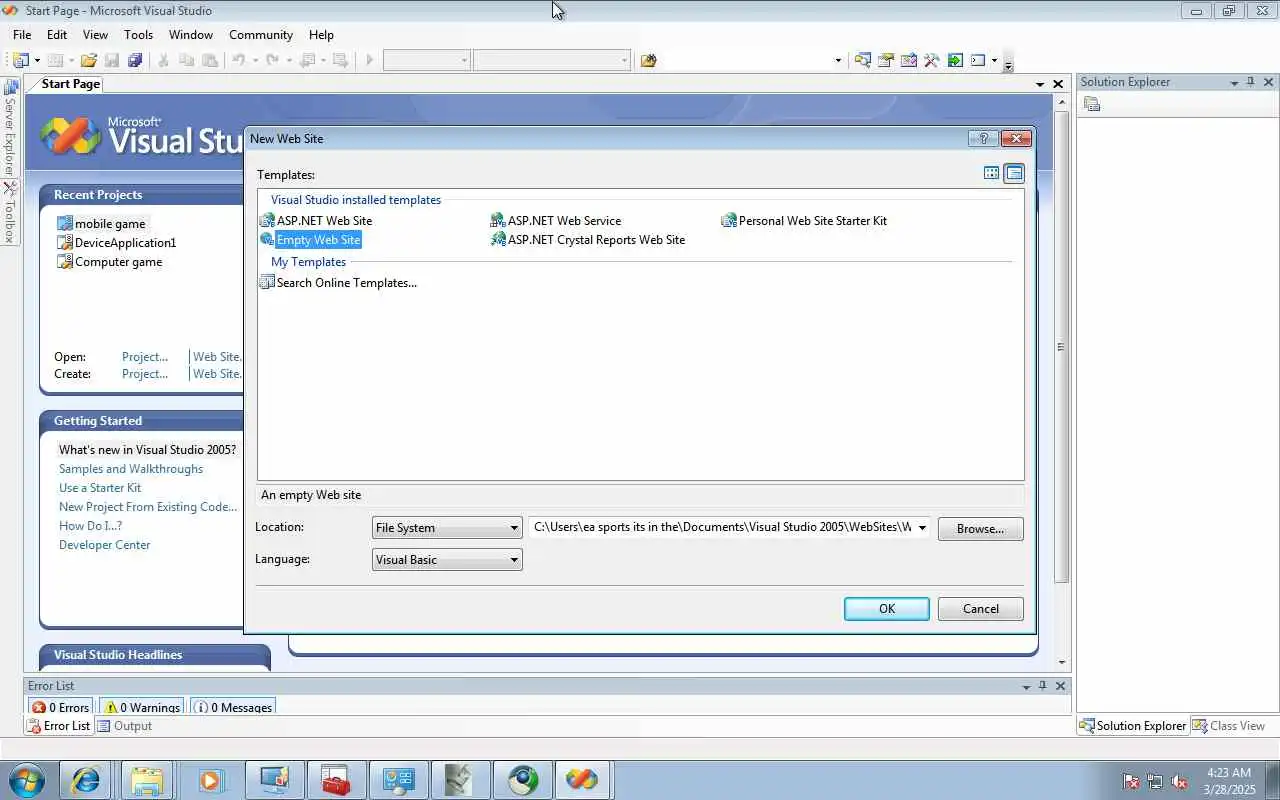Viewport: 1280px width, 800px height.
Task: Open the Properties Window toolbar icon
Action: pos(886,60)
